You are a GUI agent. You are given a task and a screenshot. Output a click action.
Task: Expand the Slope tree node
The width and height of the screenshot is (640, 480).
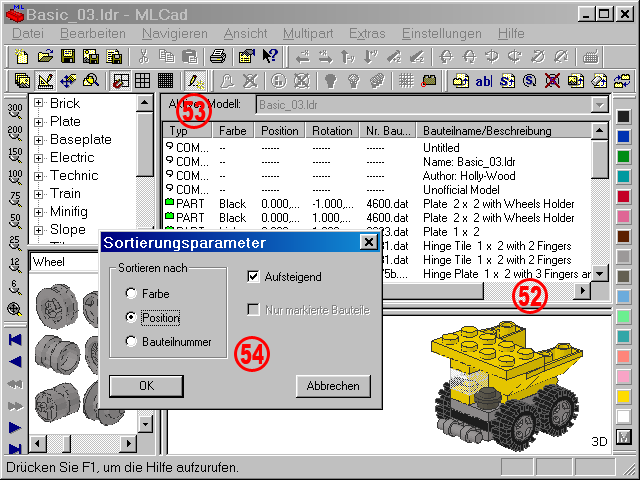38,230
